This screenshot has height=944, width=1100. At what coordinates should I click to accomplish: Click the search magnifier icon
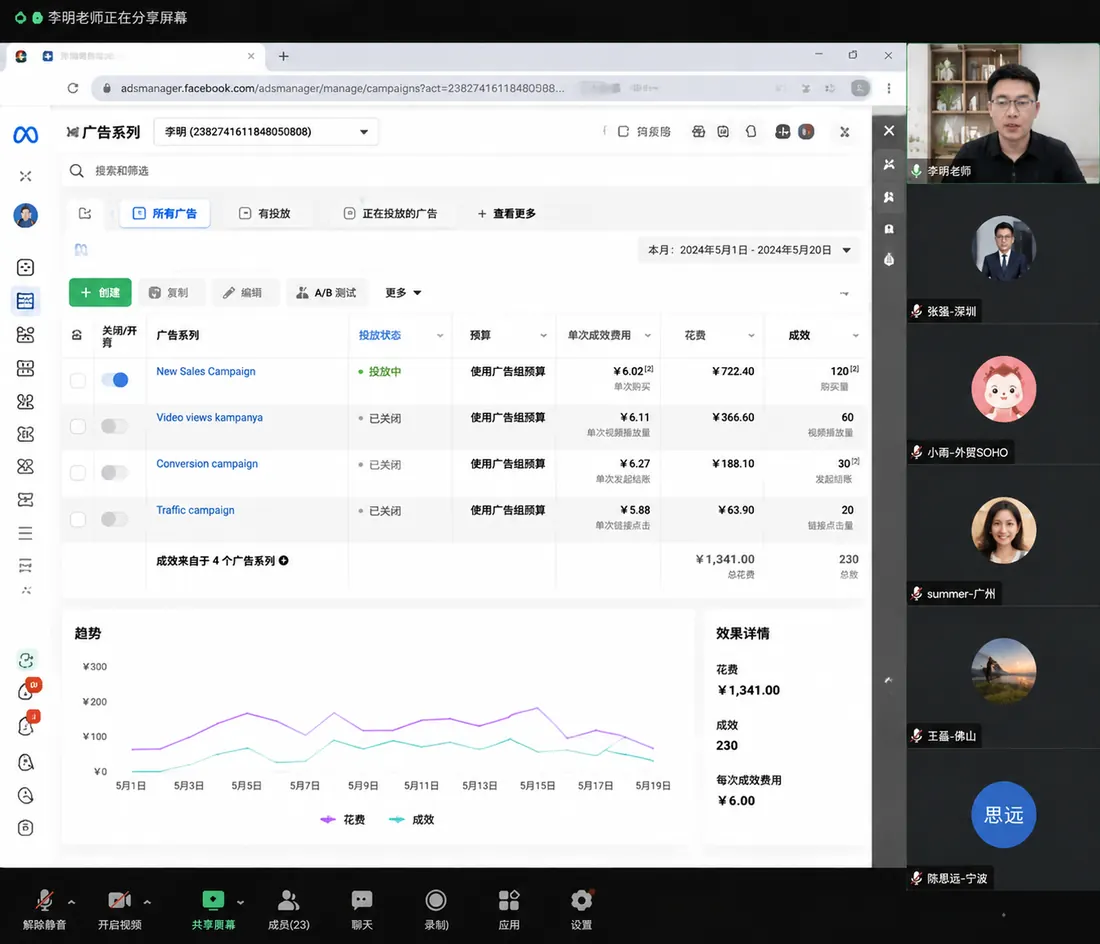click(x=76, y=170)
